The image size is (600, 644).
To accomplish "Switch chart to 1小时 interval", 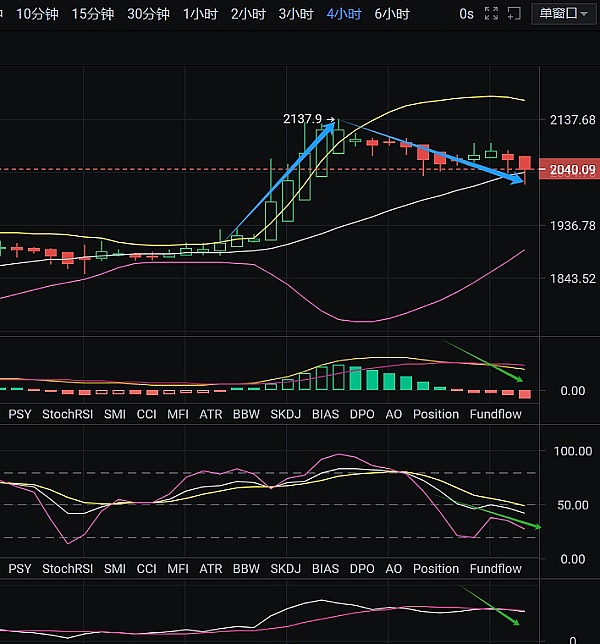I will (199, 14).
